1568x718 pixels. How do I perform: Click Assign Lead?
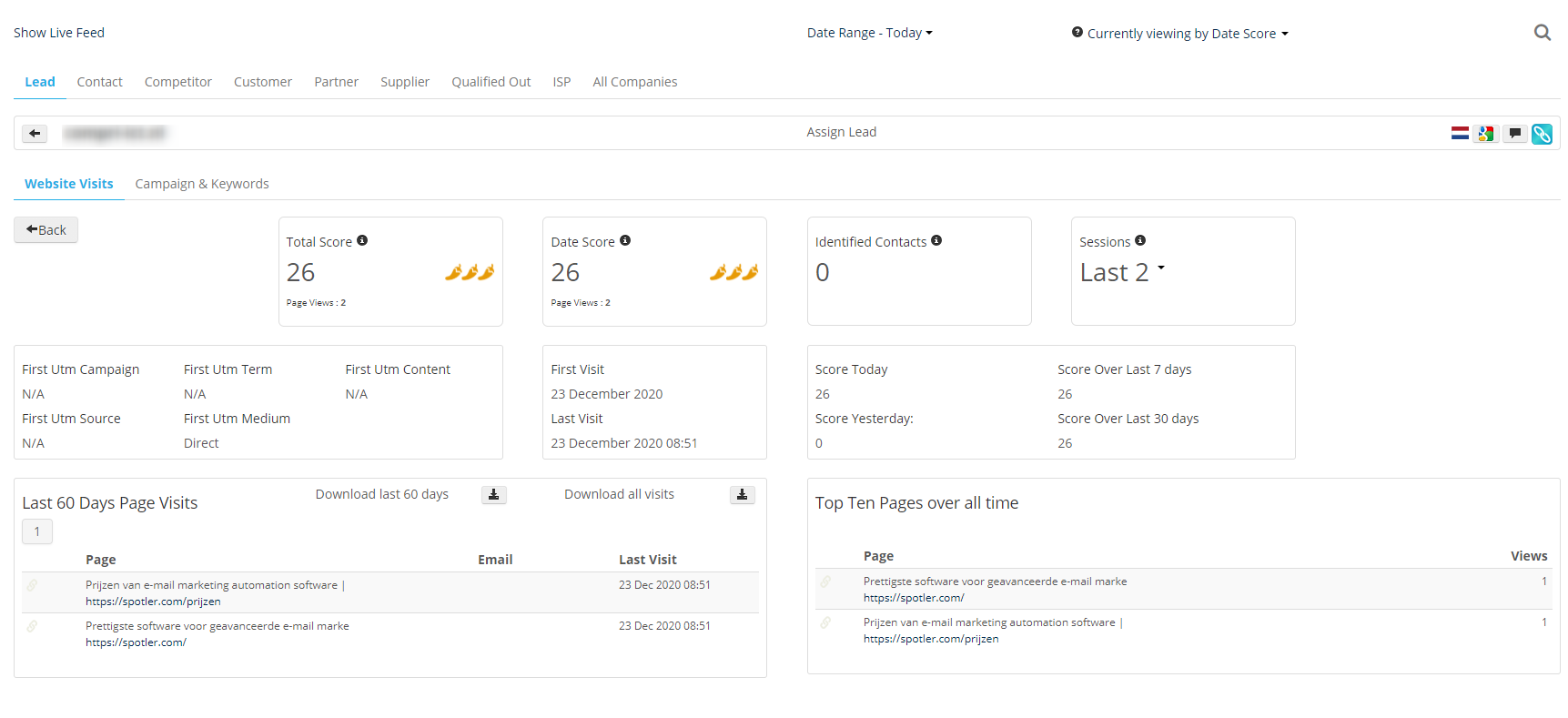coord(841,132)
